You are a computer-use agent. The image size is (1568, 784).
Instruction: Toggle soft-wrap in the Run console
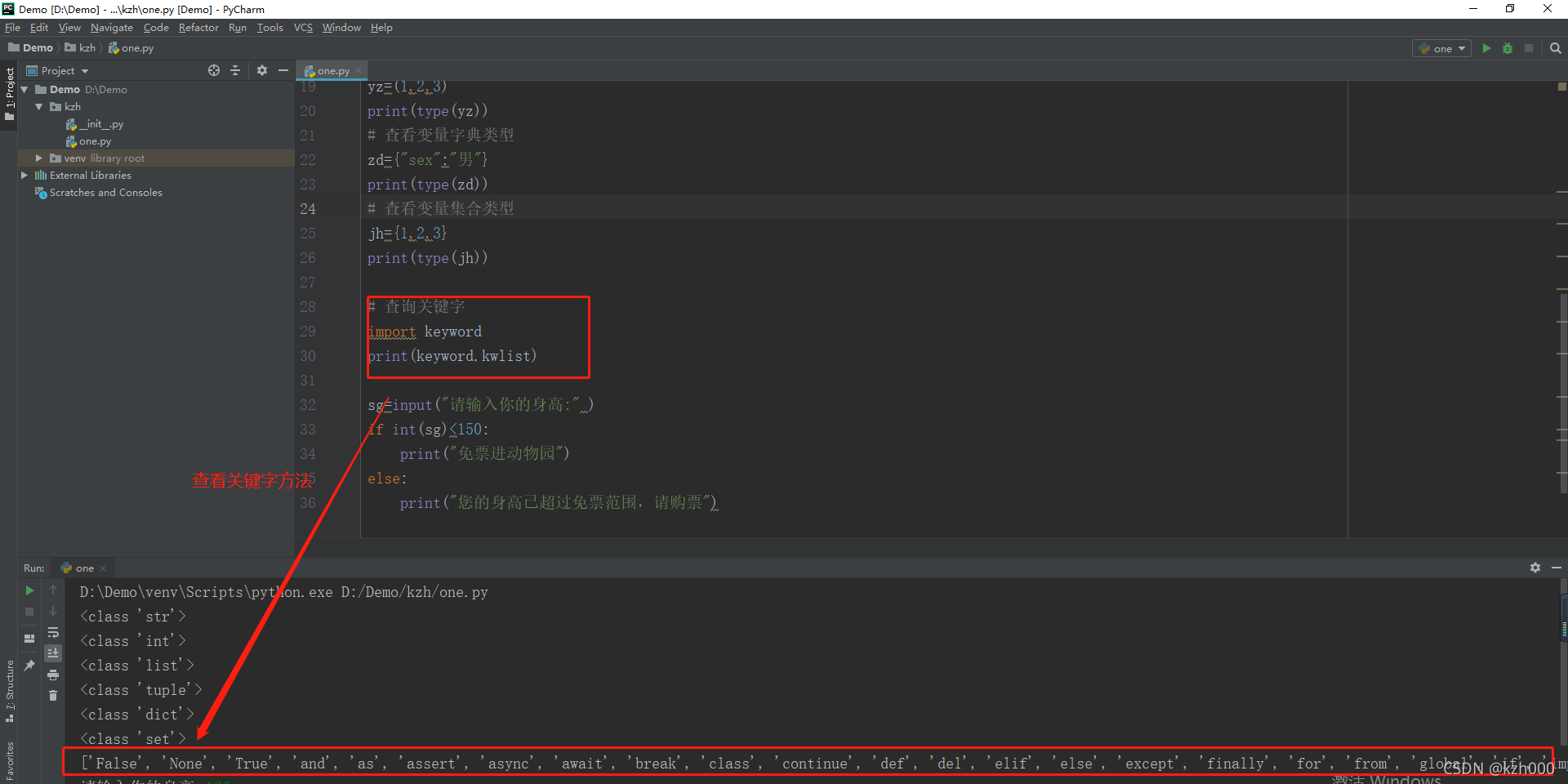tap(53, 631)
